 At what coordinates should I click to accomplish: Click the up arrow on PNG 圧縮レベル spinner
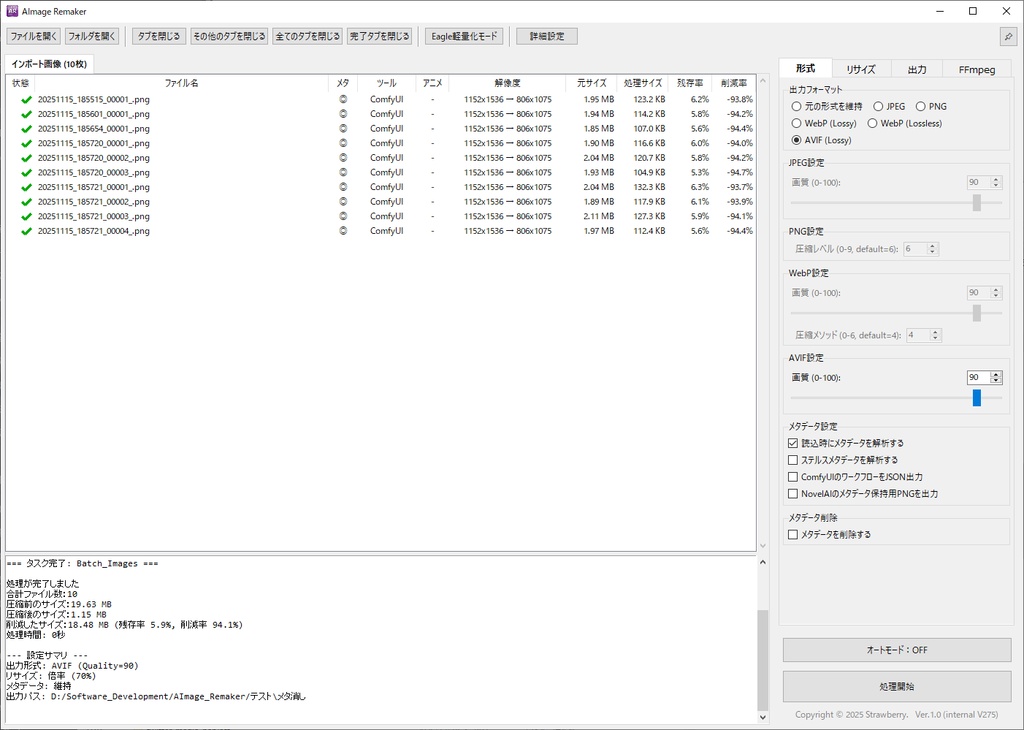tap(933, 245)
